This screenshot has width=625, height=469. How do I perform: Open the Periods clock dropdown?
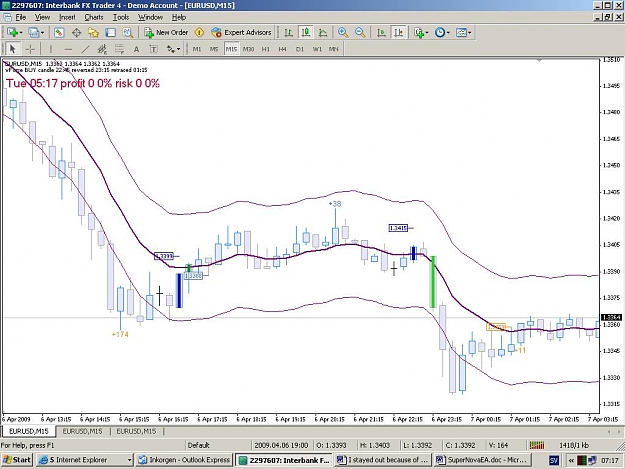point(442,32)
